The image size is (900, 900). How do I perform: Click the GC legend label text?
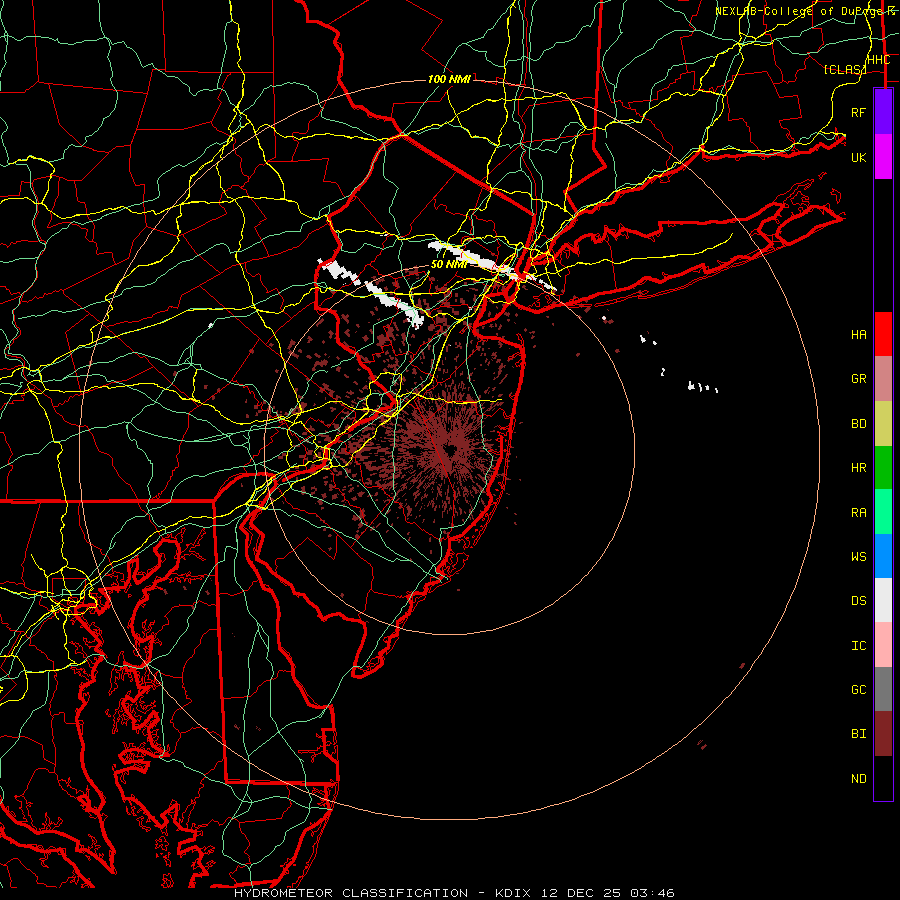pyautogui.click(x=858, y=690)
